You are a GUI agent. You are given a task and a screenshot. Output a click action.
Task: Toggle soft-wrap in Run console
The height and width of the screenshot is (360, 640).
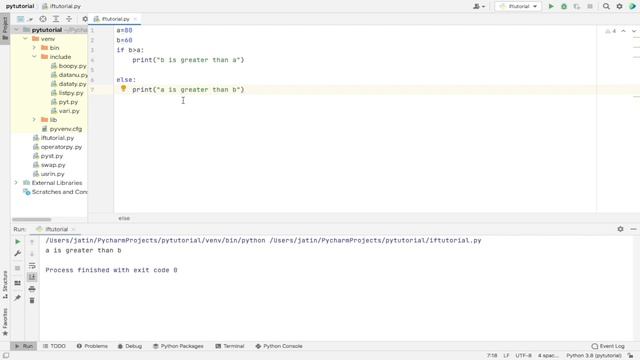tap(32, 266)
